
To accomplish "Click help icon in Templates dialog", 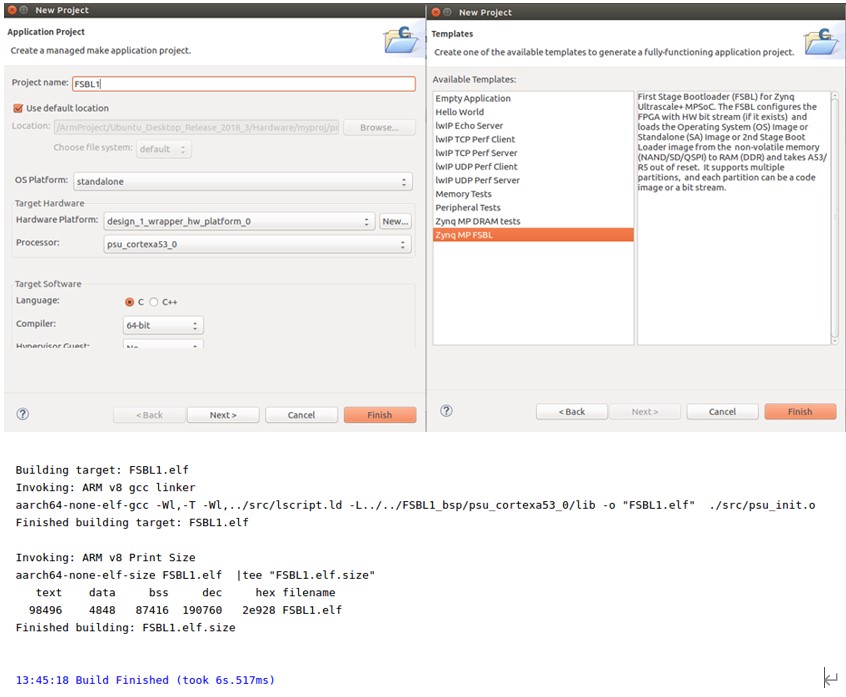I will tap(446, 411).
